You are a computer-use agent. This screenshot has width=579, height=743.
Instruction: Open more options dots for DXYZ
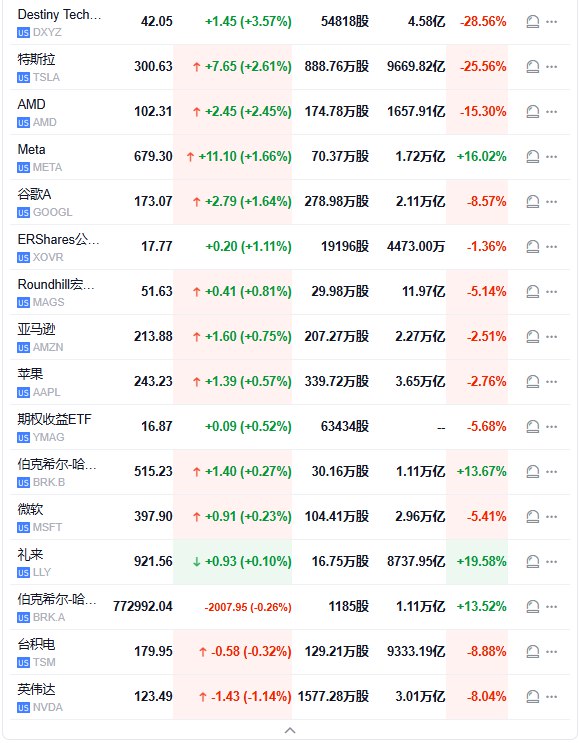click(x=552, y=22)
